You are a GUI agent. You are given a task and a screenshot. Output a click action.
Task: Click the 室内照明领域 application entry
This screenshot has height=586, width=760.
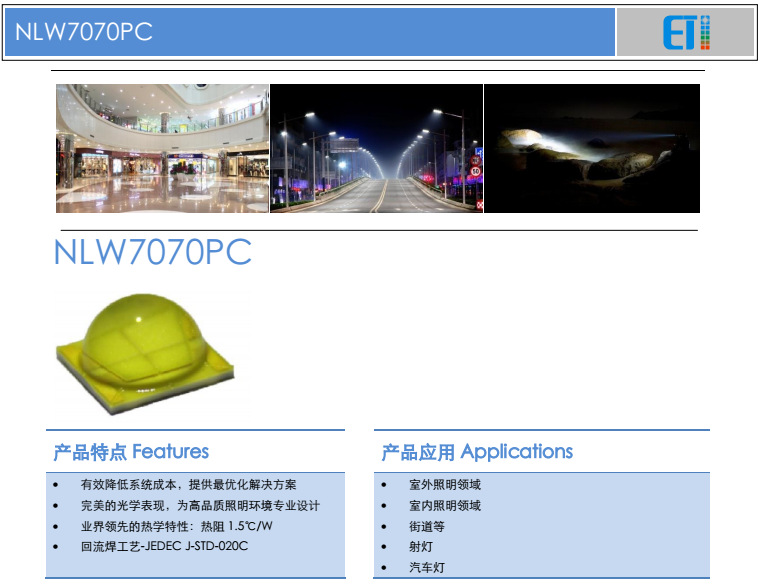pyautogui.click(x=445, y=506)
